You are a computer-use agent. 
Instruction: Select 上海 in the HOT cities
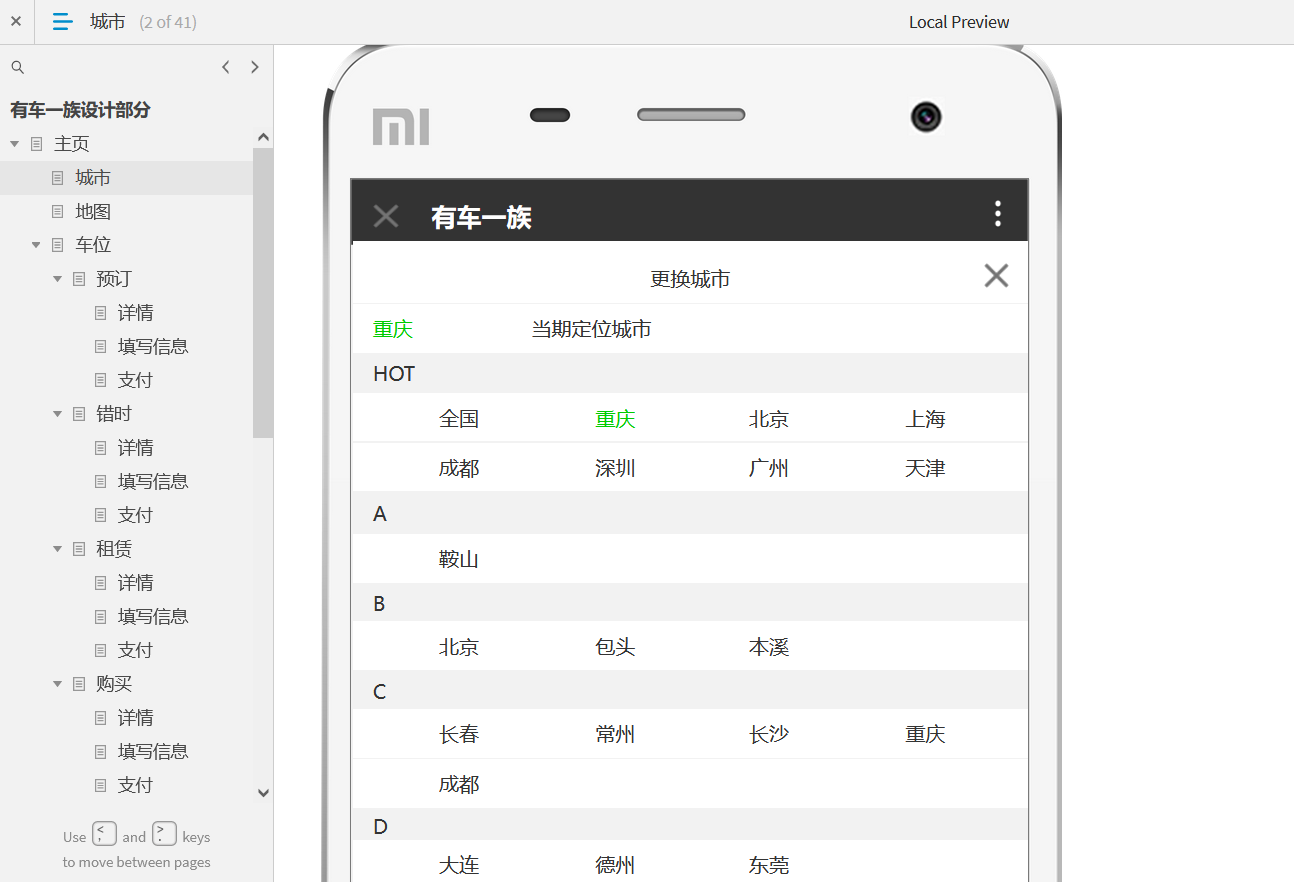click(x=925, y=419)
